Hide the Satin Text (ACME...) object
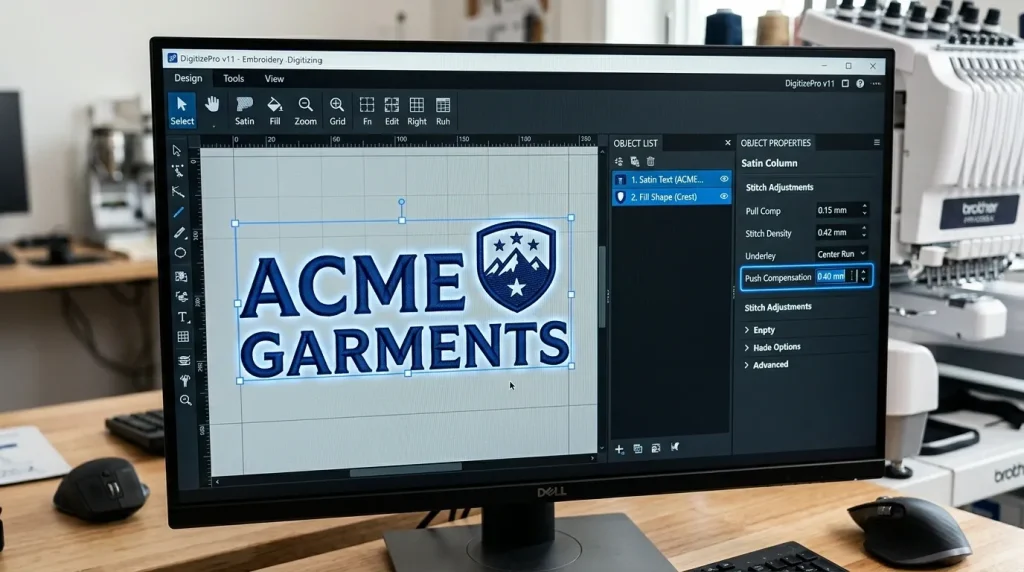1024x572 pixels. click(x=724, y=179)
